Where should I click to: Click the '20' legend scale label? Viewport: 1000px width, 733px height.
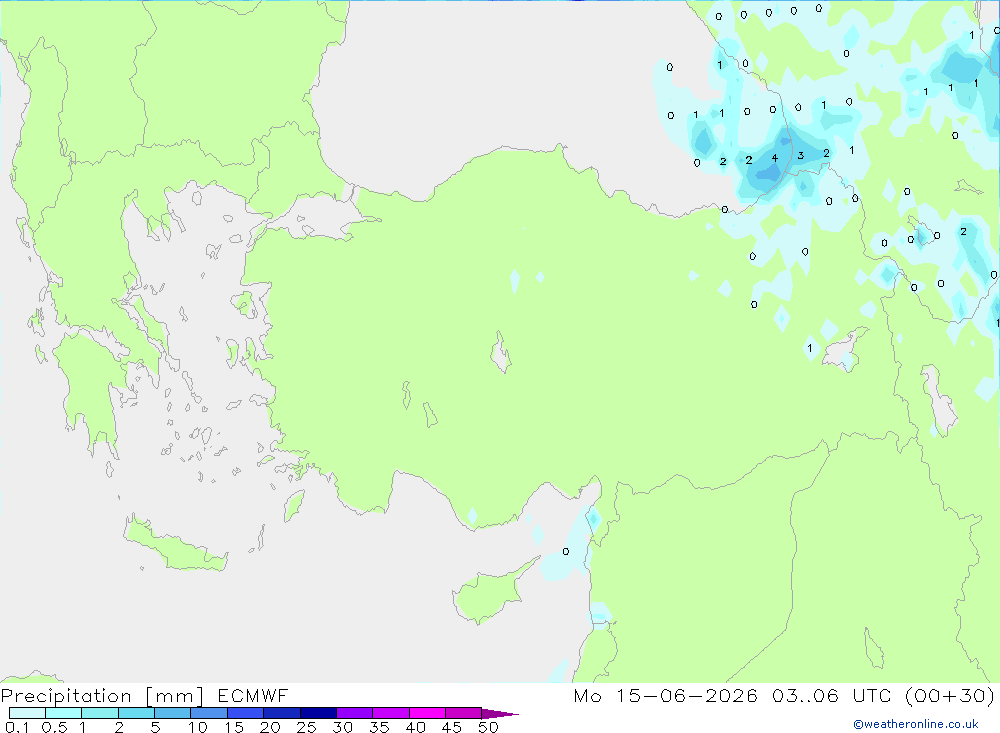(270, 727)
